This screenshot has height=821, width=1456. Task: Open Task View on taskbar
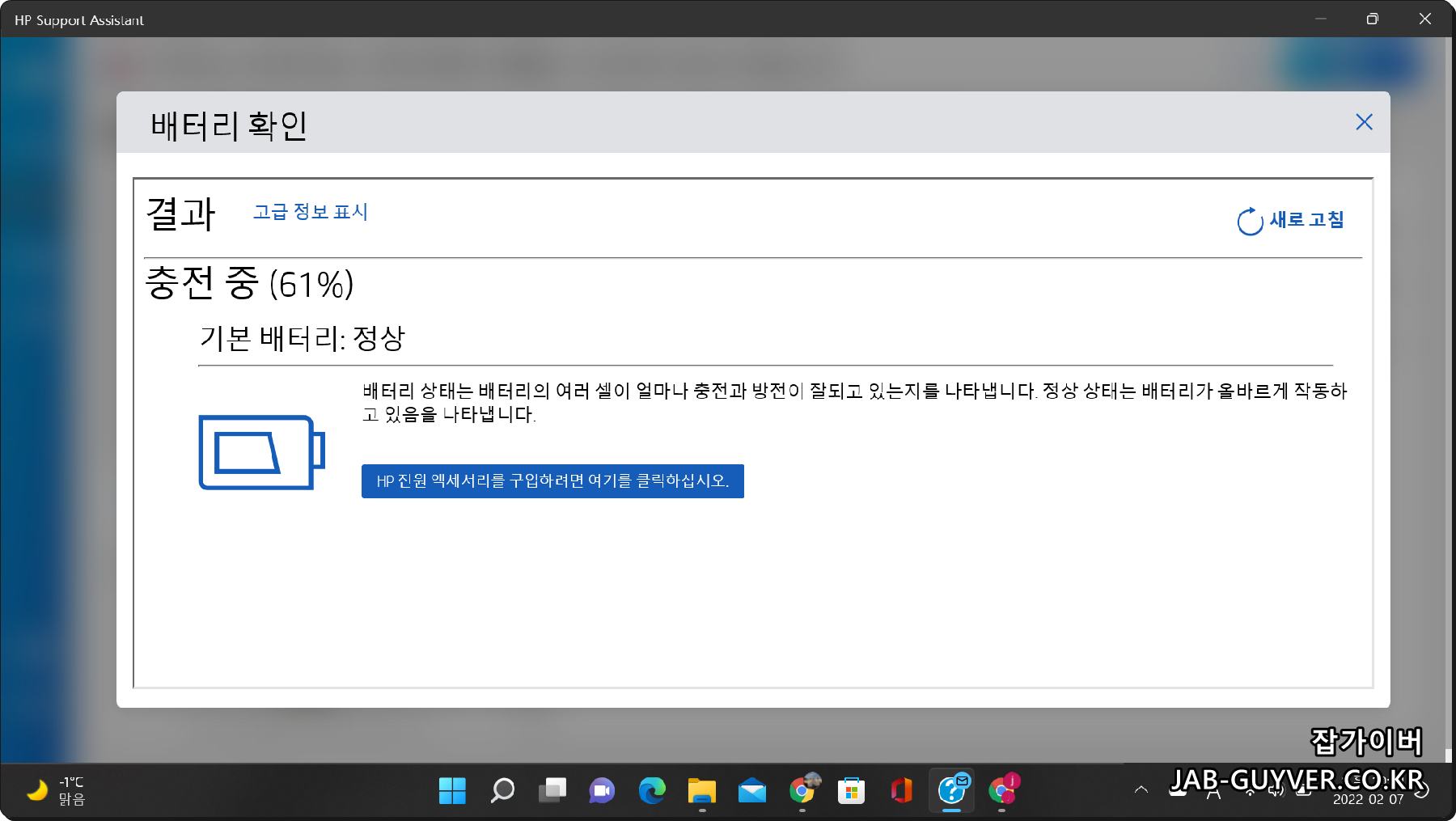pyautogui.click(x=552, y=790)
